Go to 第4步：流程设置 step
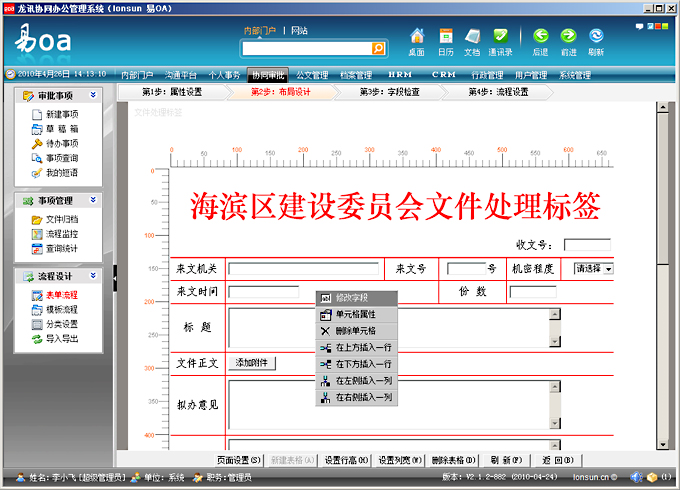The height and width of the screenshot is (490, 680). [x=499, y=92]
